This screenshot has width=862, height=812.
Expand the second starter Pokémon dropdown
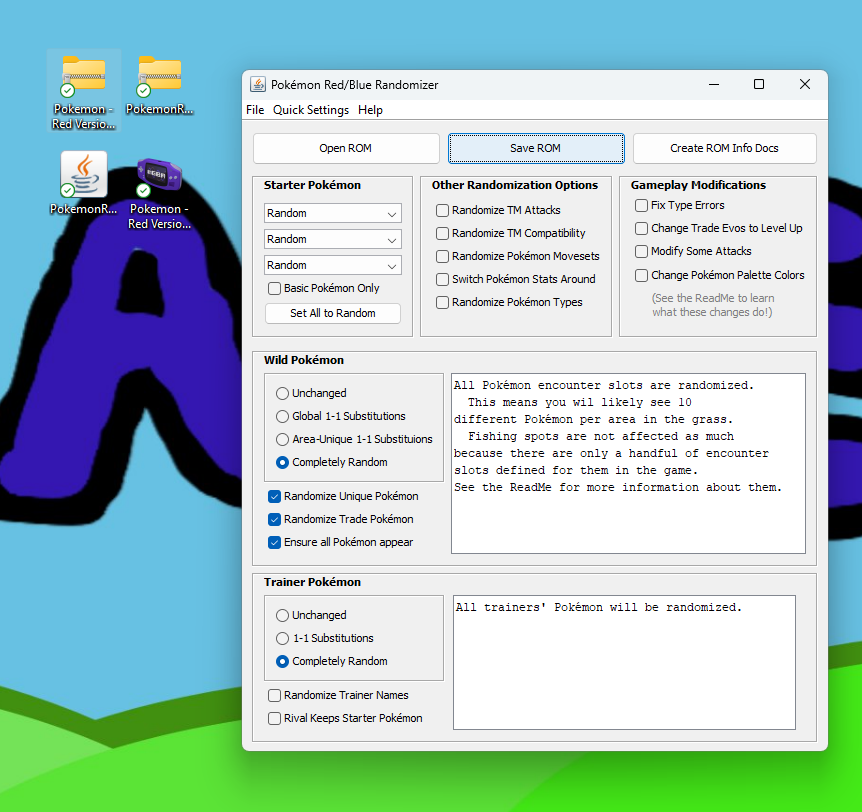333,239
